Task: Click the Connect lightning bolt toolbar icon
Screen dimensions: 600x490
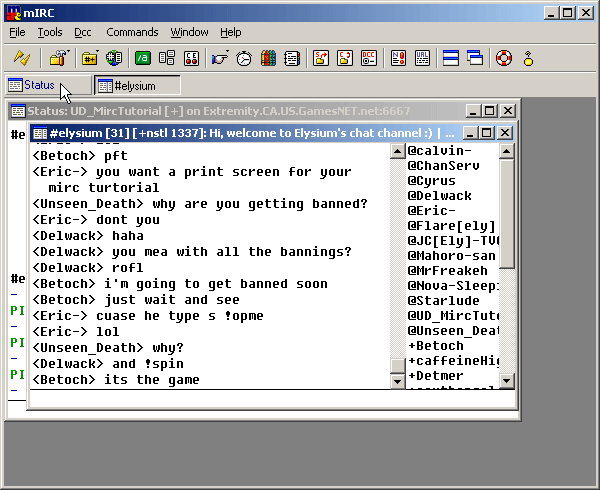Action: (22, 58)
